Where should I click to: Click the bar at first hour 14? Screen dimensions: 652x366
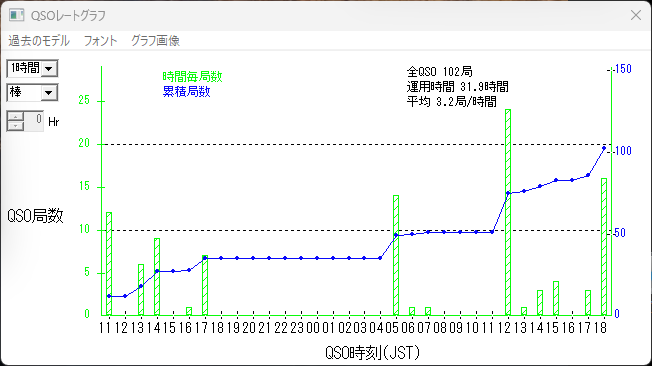[157, 277]
